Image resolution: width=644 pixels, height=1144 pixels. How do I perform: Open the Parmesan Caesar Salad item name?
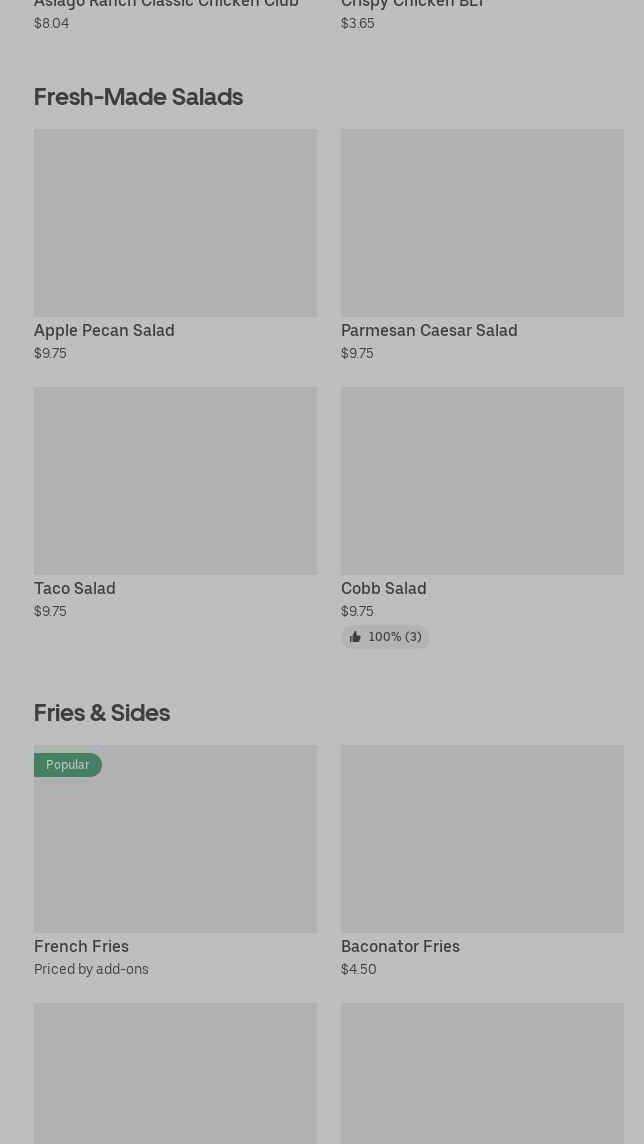point(429,330)
